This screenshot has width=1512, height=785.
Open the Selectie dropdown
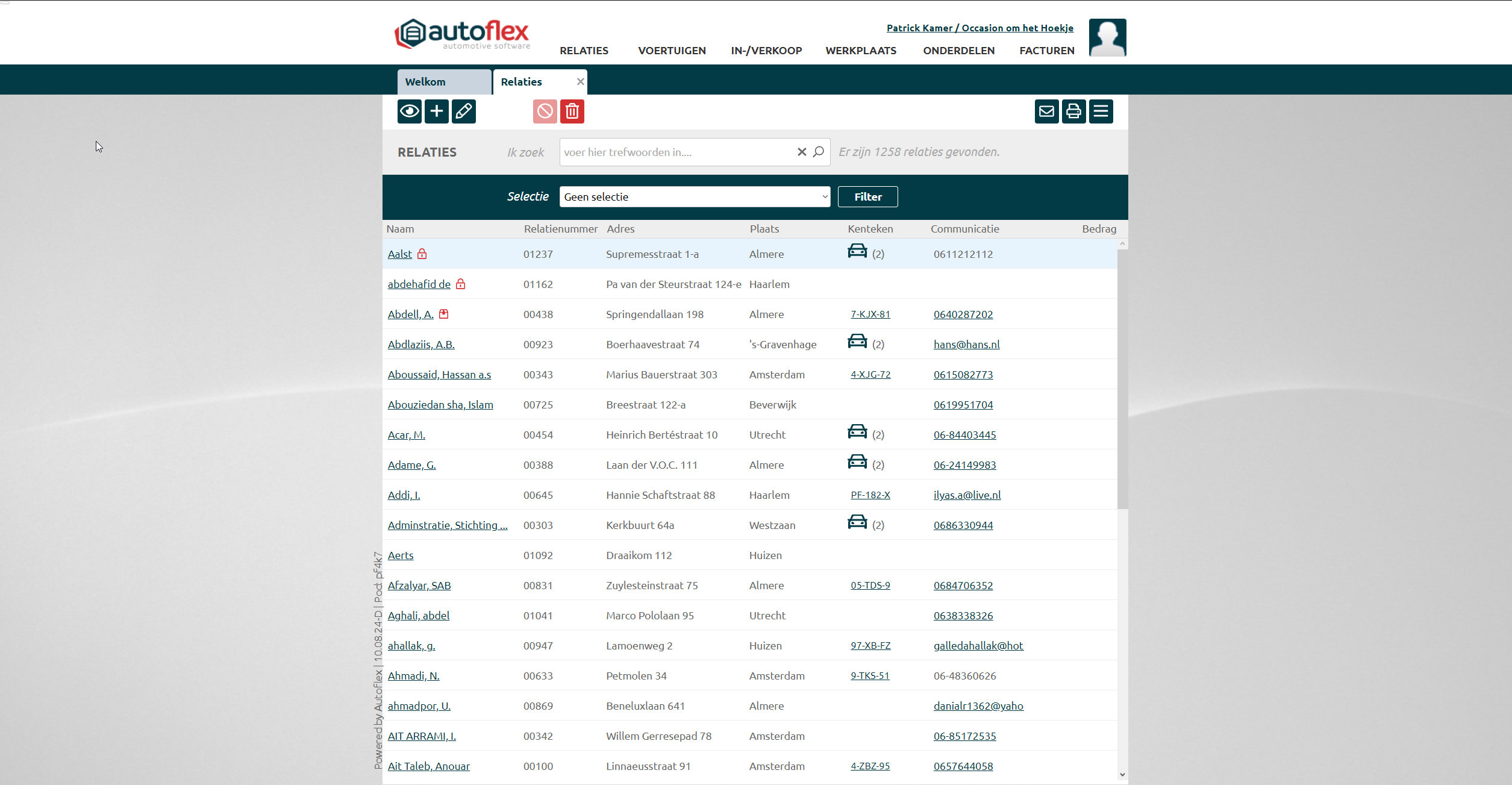(694, 197)
